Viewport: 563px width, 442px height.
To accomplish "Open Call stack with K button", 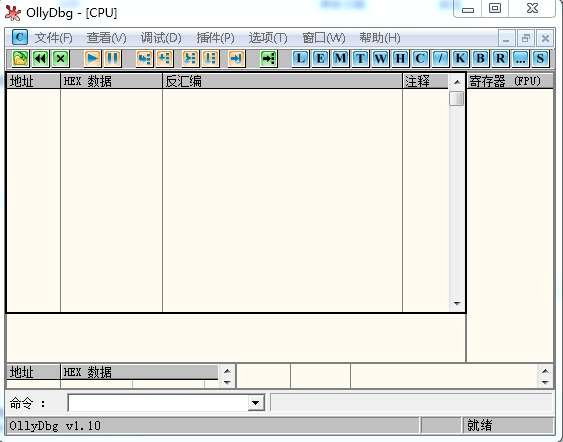I will 460,59.
